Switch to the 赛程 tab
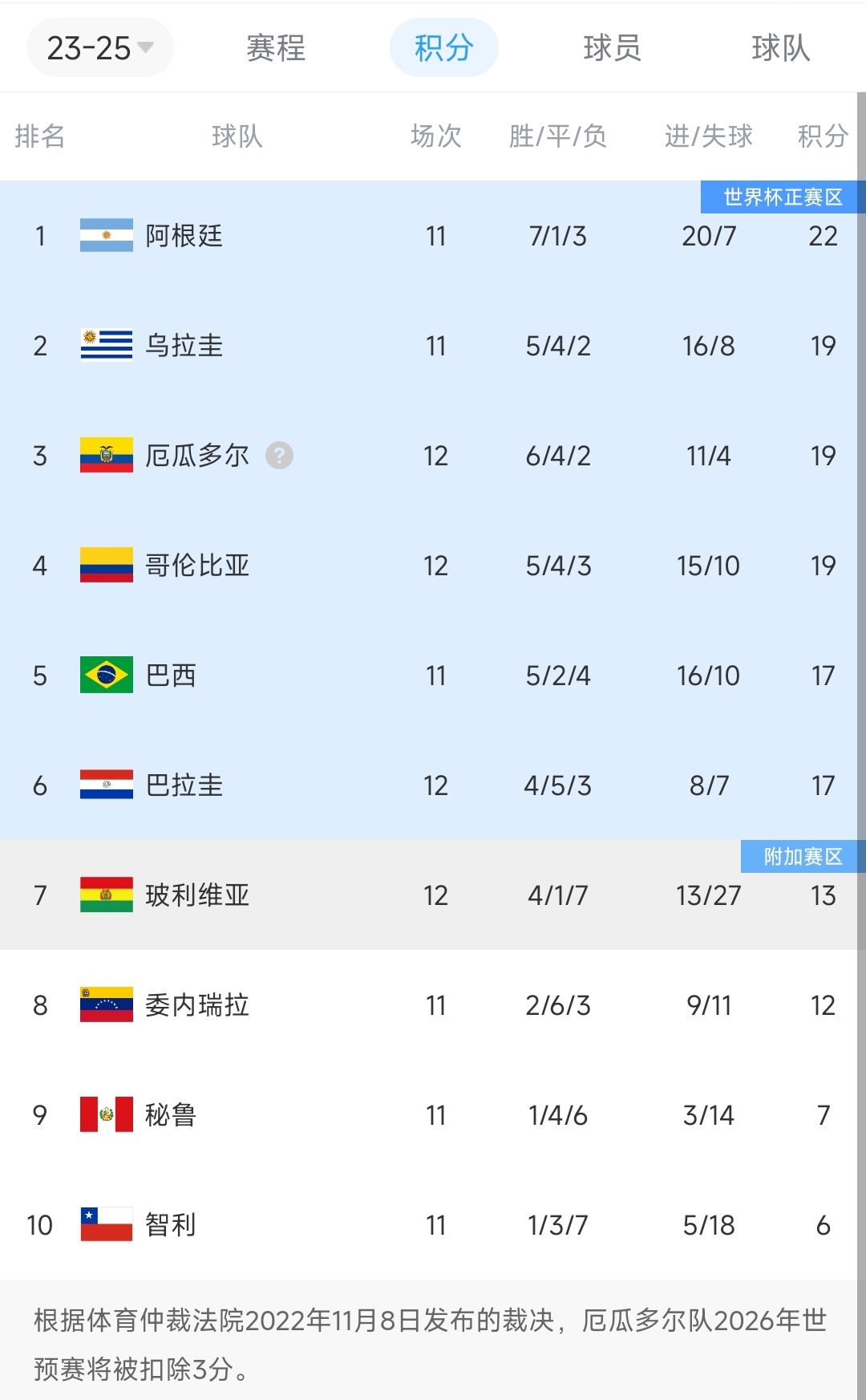This screenshot has width=866, height=1400. pyautogui.click(x=276, y=48)
